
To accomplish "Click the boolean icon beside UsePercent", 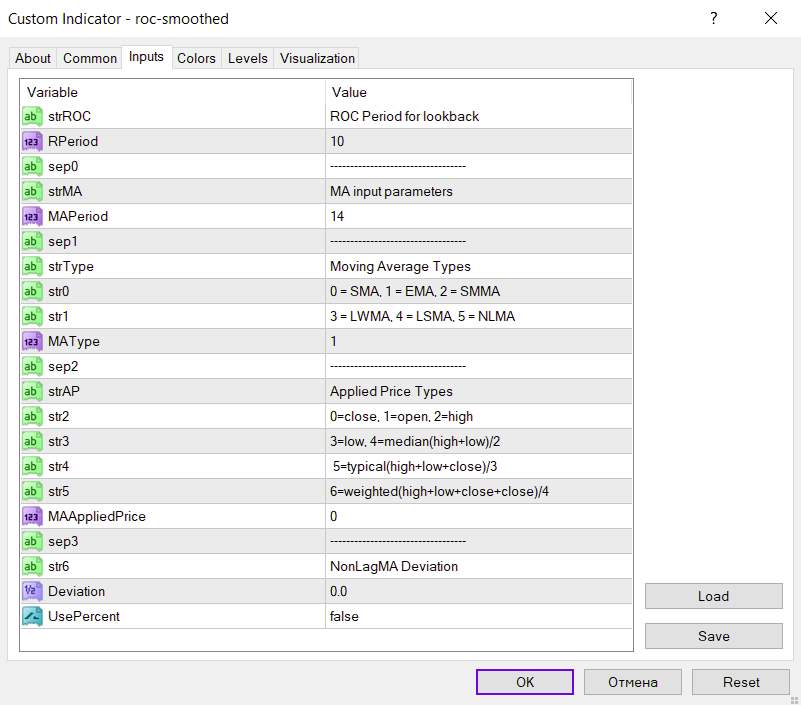I will 32,617.
